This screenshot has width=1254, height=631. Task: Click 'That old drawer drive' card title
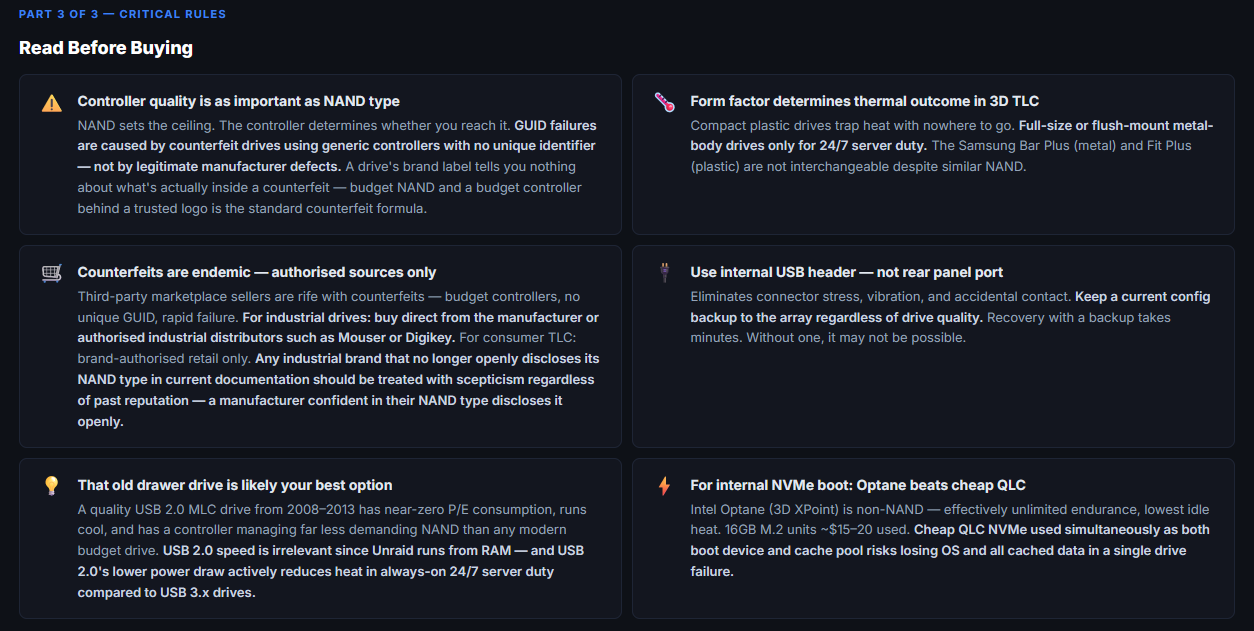(235, 485)
